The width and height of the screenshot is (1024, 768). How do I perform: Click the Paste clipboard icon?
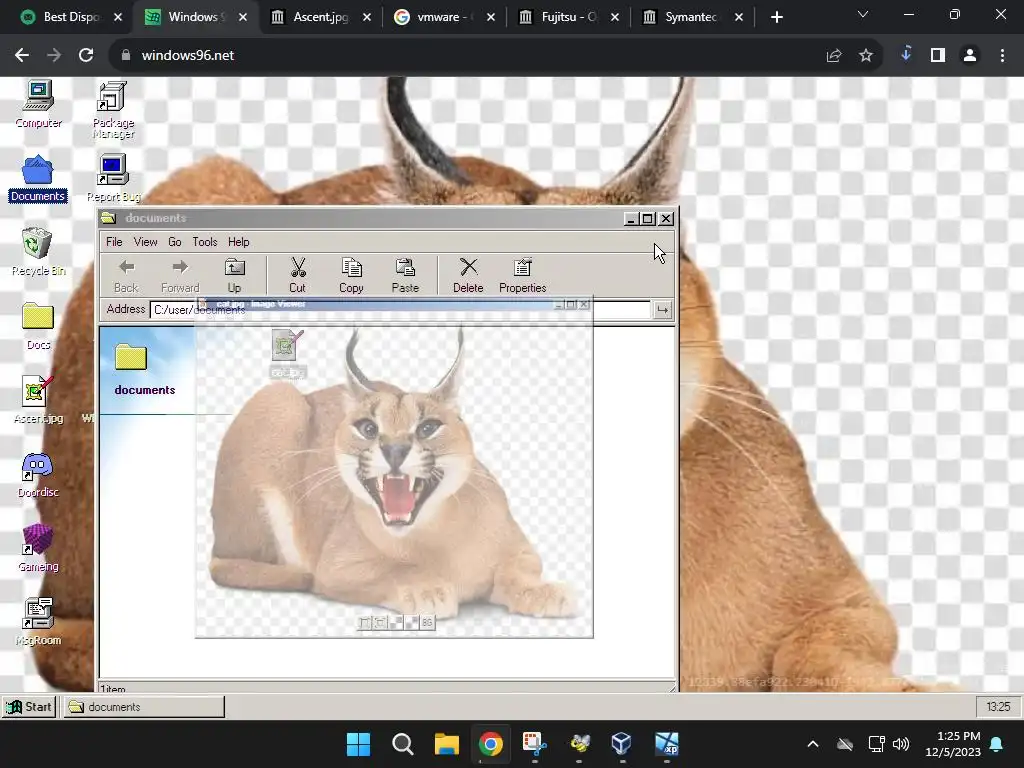point(405,276)
